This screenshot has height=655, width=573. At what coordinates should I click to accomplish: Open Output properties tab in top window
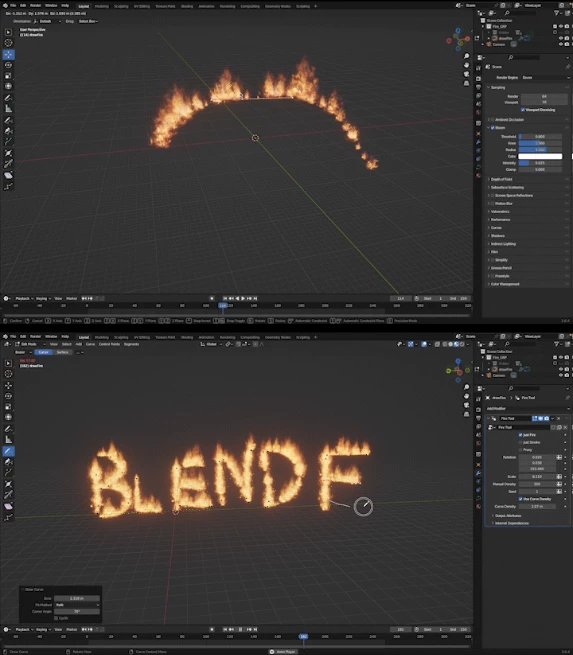coord(478,87)
